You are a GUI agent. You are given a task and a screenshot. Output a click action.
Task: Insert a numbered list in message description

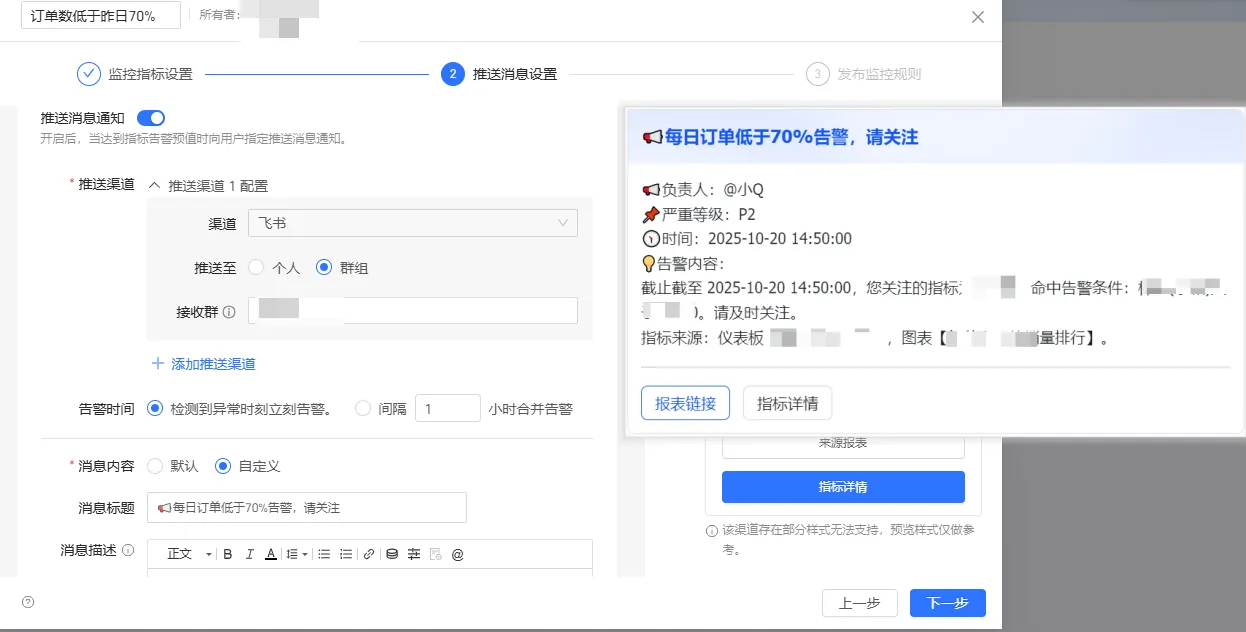(x=345, y=553)
